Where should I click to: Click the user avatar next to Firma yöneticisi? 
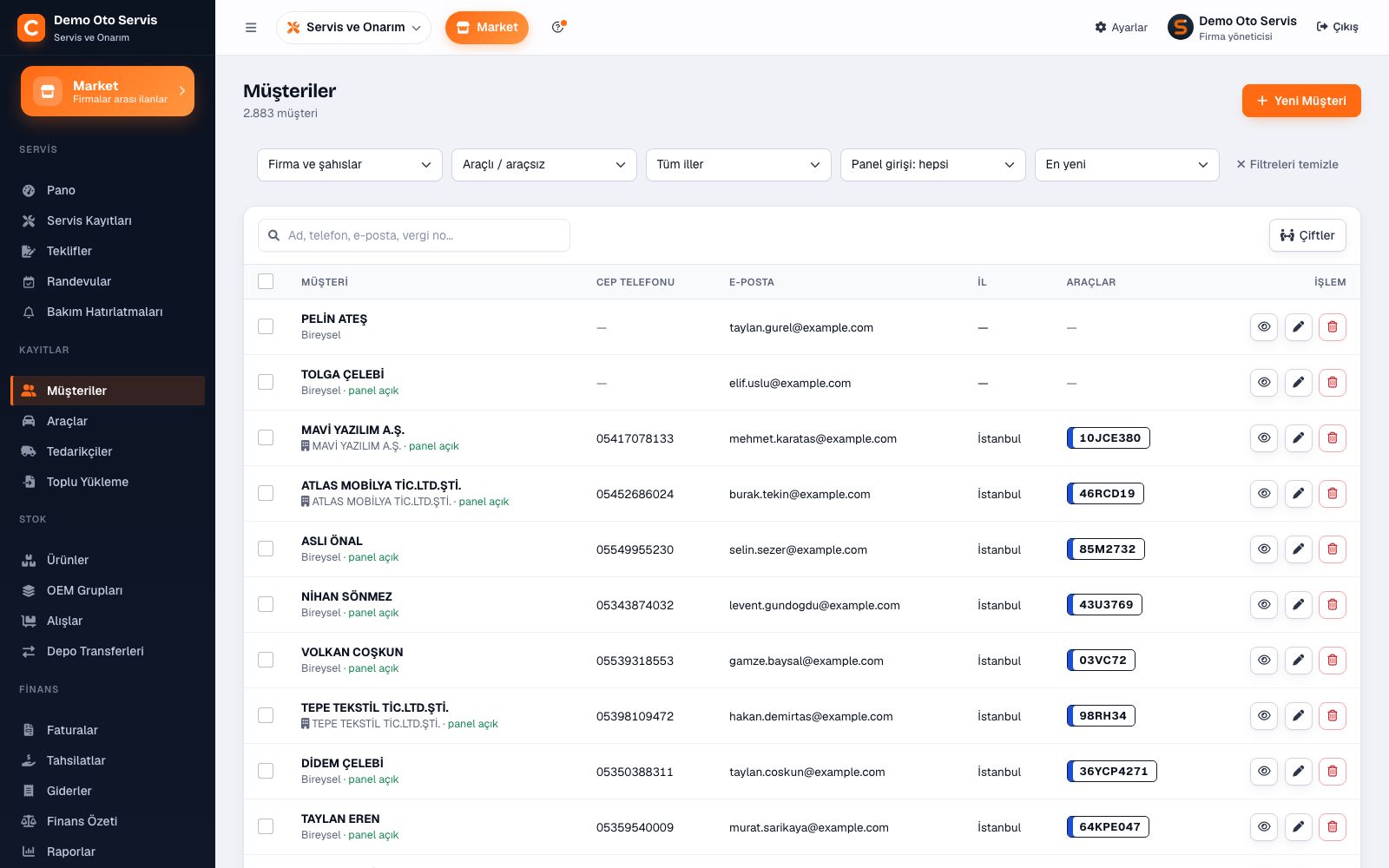1181,28
